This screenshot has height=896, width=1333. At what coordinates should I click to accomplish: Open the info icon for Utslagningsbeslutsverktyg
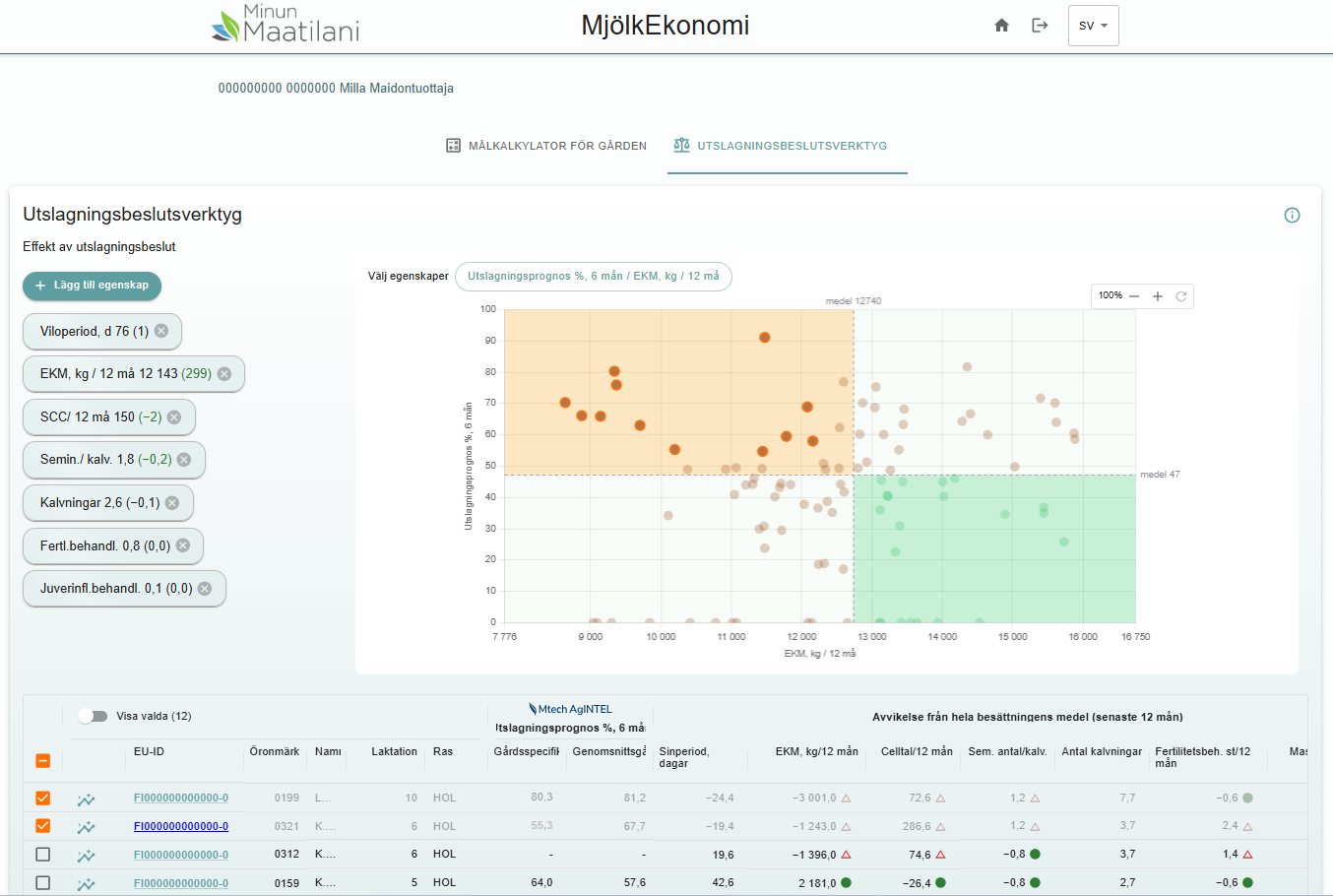pos(1292,216)
